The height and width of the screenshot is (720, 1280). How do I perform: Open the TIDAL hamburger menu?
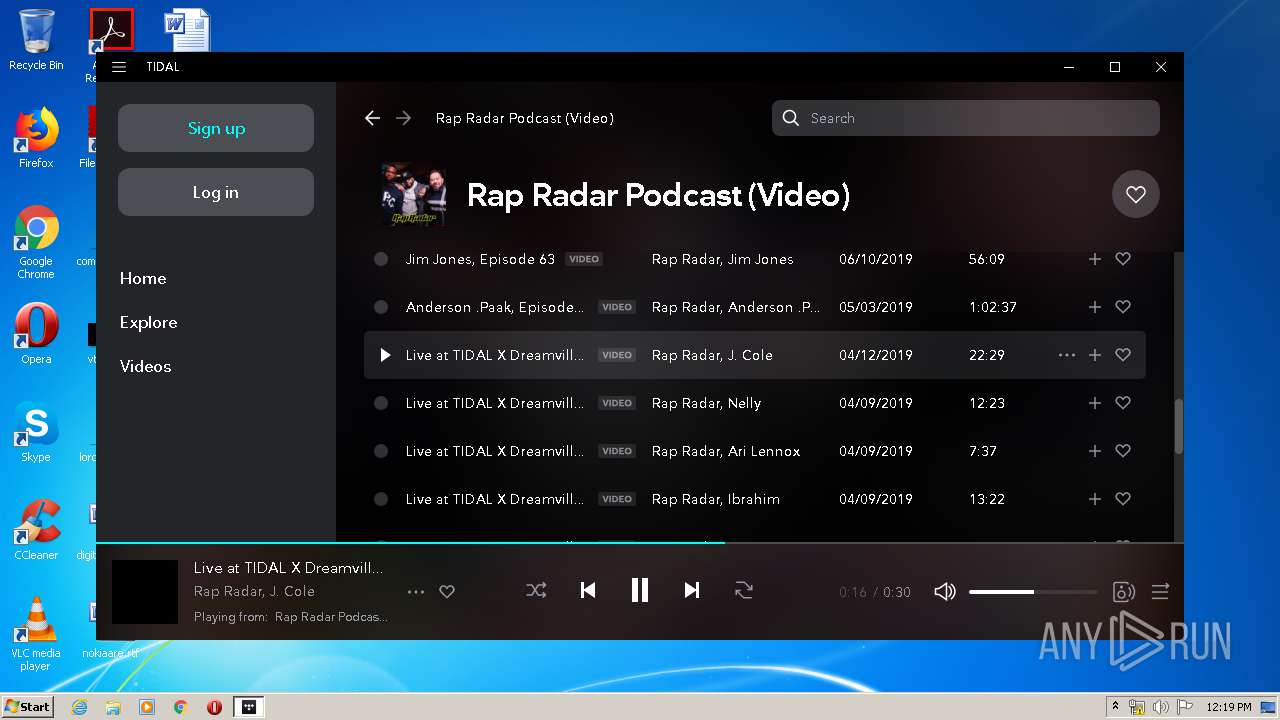pos(119,67)
